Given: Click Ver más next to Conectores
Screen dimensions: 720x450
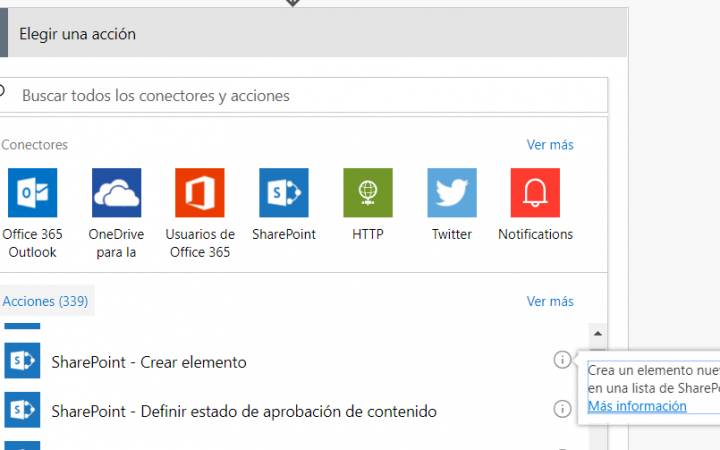Looking at the screenshot, I should pyautogui.click(x=550, y=145).
